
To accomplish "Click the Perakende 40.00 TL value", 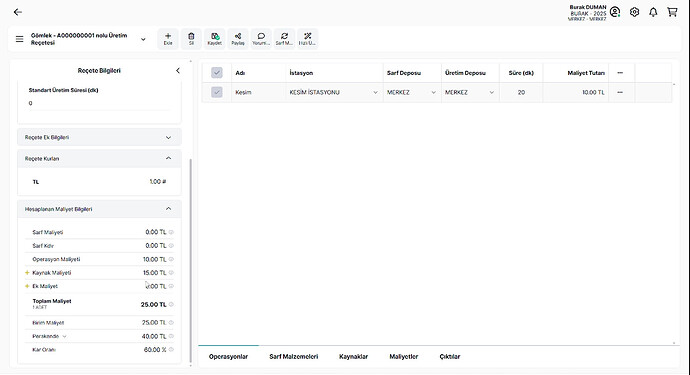I will (x=154, y=336).
